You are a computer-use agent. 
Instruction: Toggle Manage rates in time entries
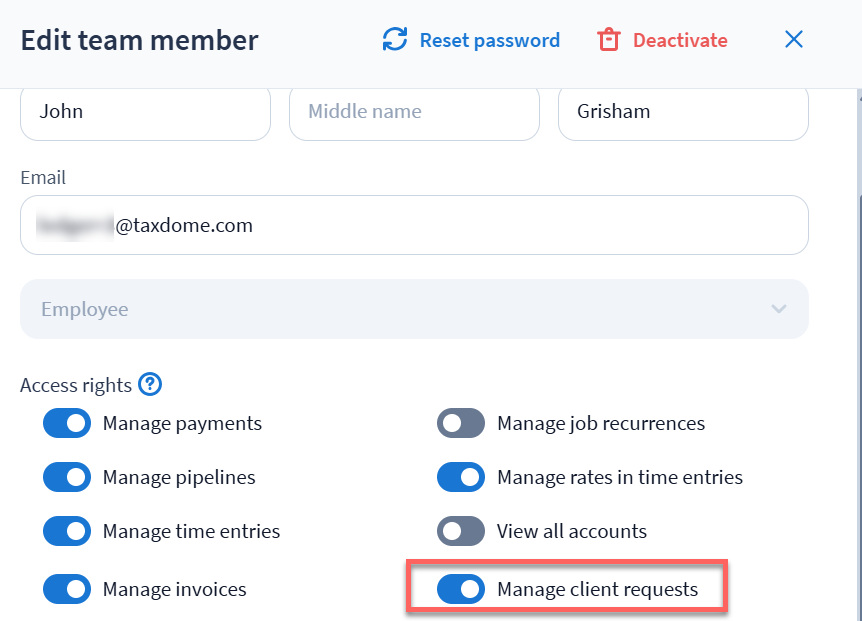click(461, 477)
